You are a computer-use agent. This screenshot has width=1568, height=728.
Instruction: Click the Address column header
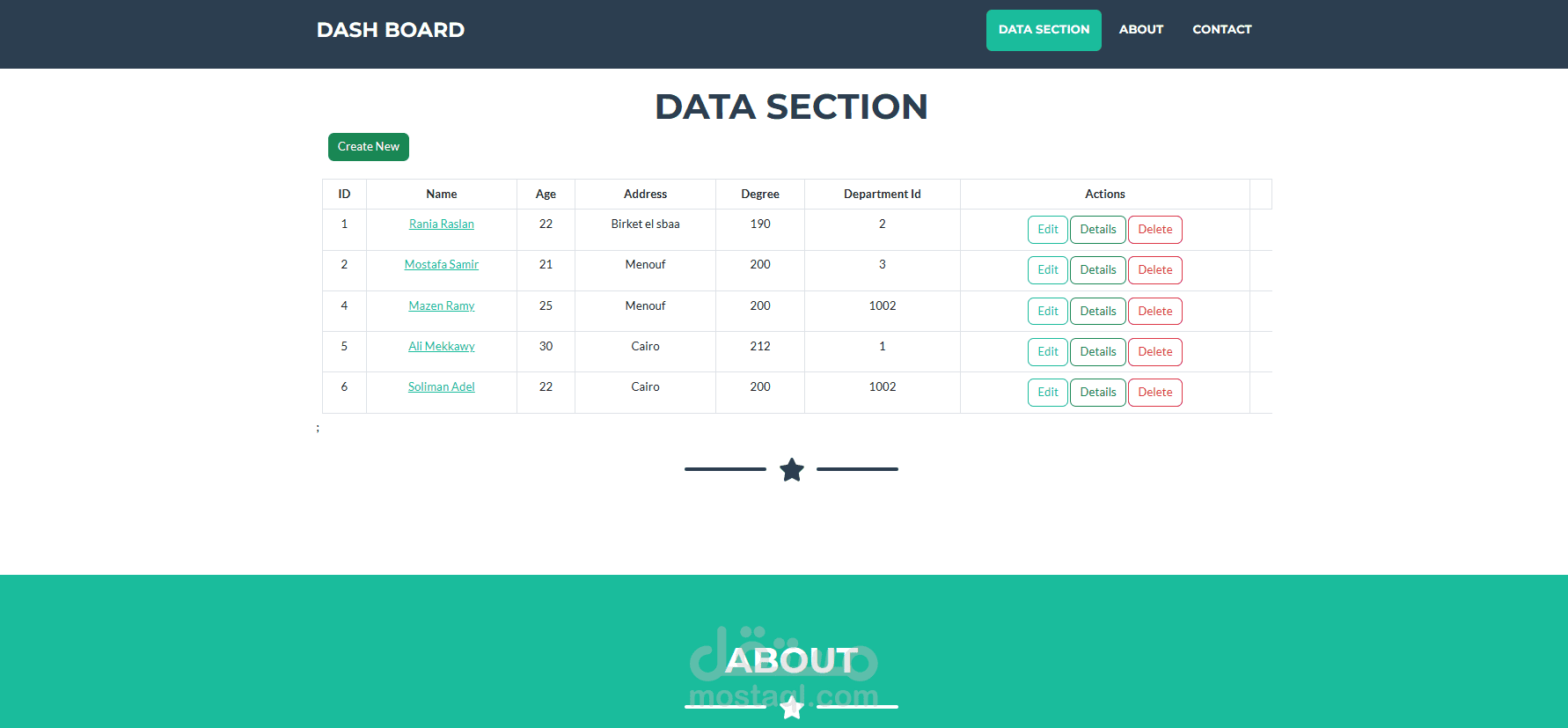coord(645,195)
